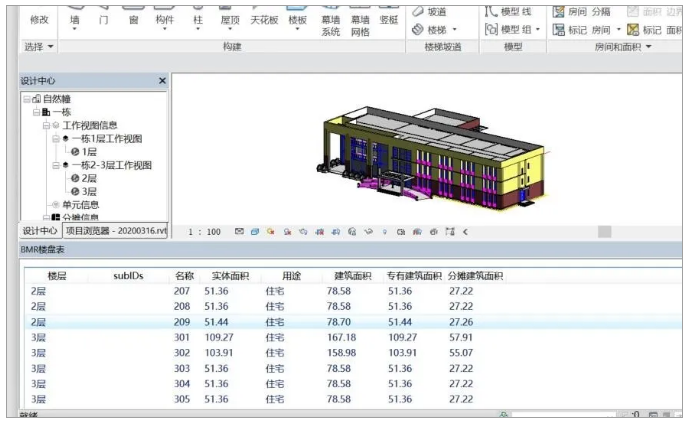Viewport: 690px width, 423px height.
Task: Click the 修改 button
Action: 39,20
